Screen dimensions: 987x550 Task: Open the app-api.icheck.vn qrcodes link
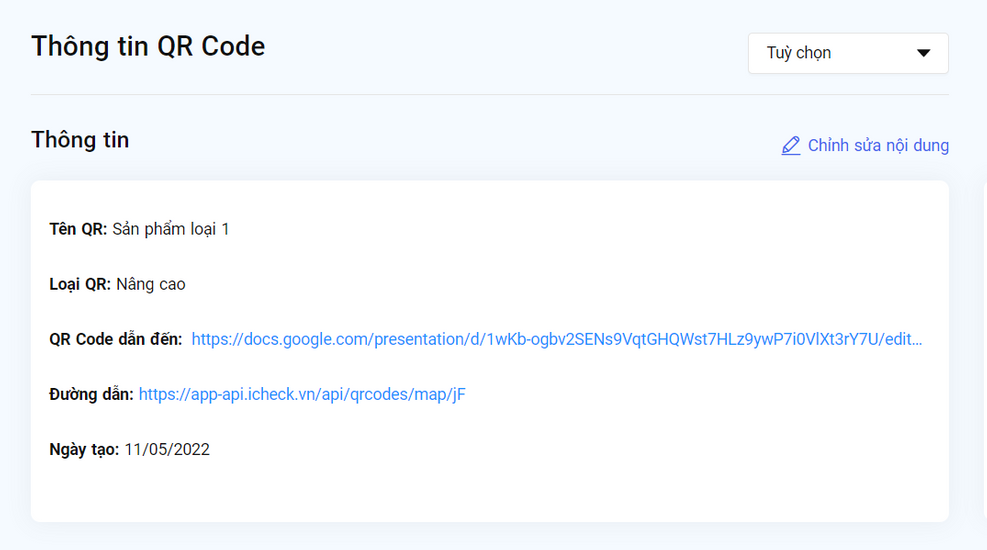pos(302,394)
